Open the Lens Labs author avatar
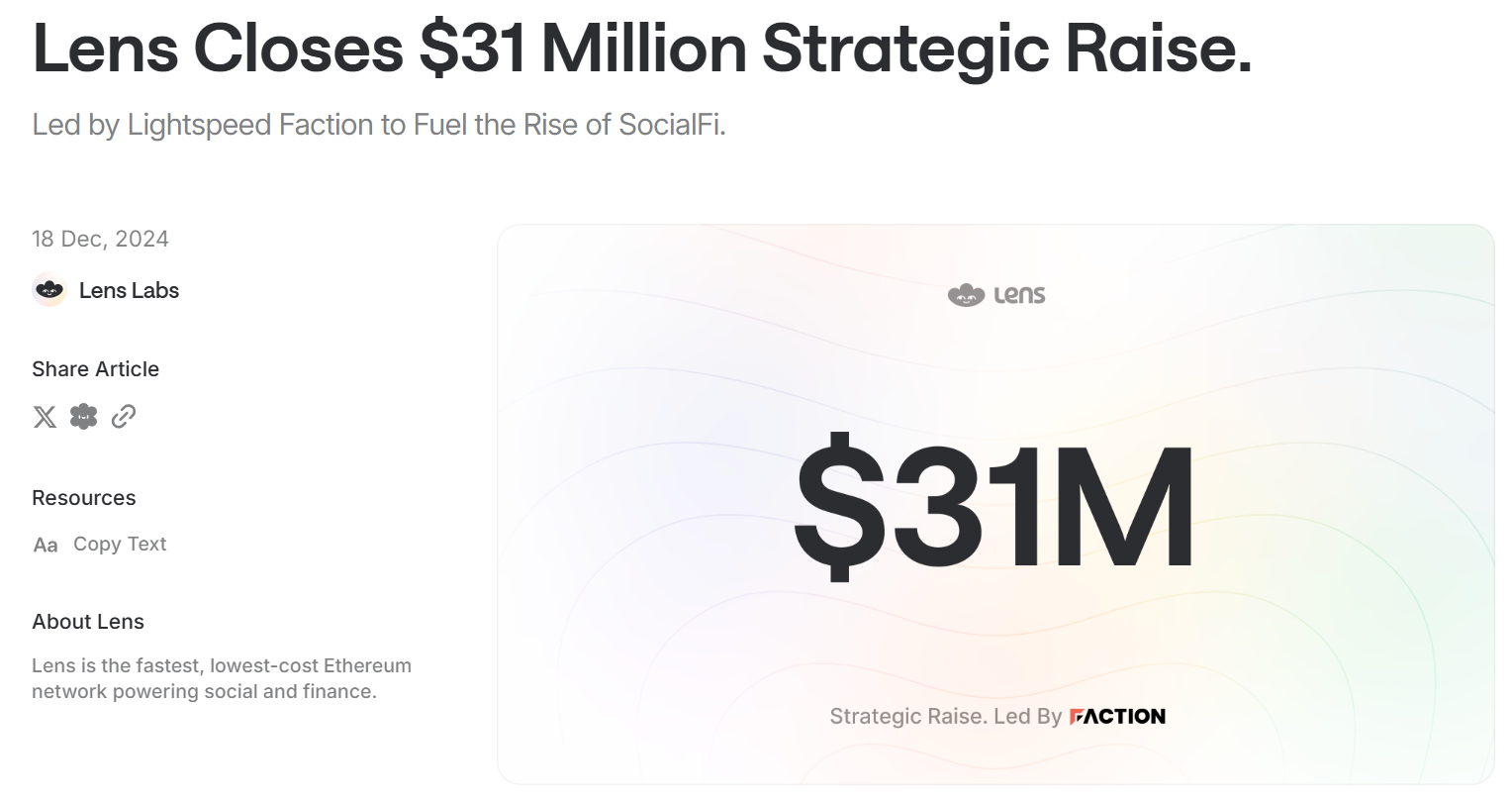Image resolution: width=1512 pixels, height=803 pixels. (x=49, y=290)
